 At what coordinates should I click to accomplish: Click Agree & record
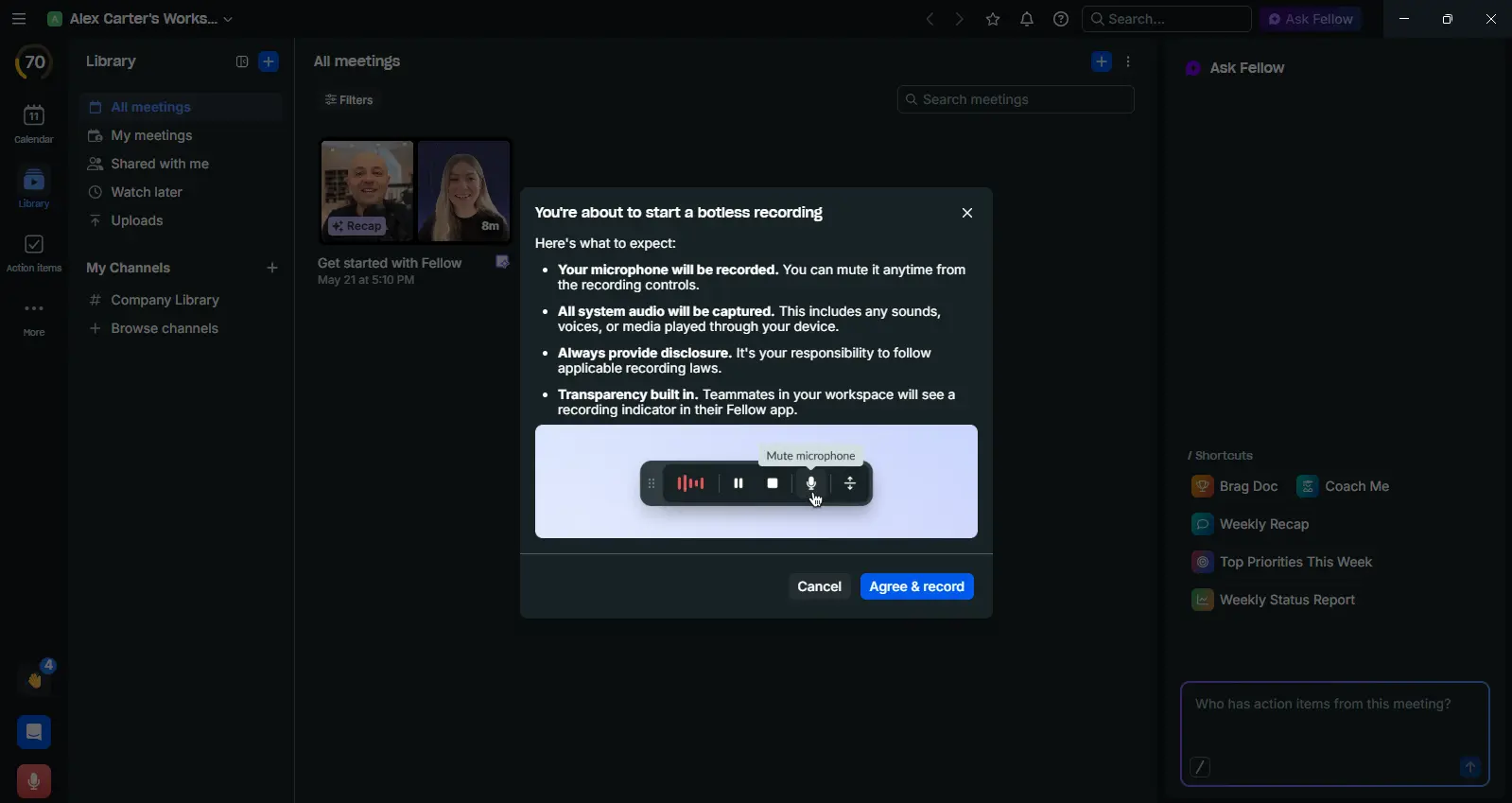point(916,586)
